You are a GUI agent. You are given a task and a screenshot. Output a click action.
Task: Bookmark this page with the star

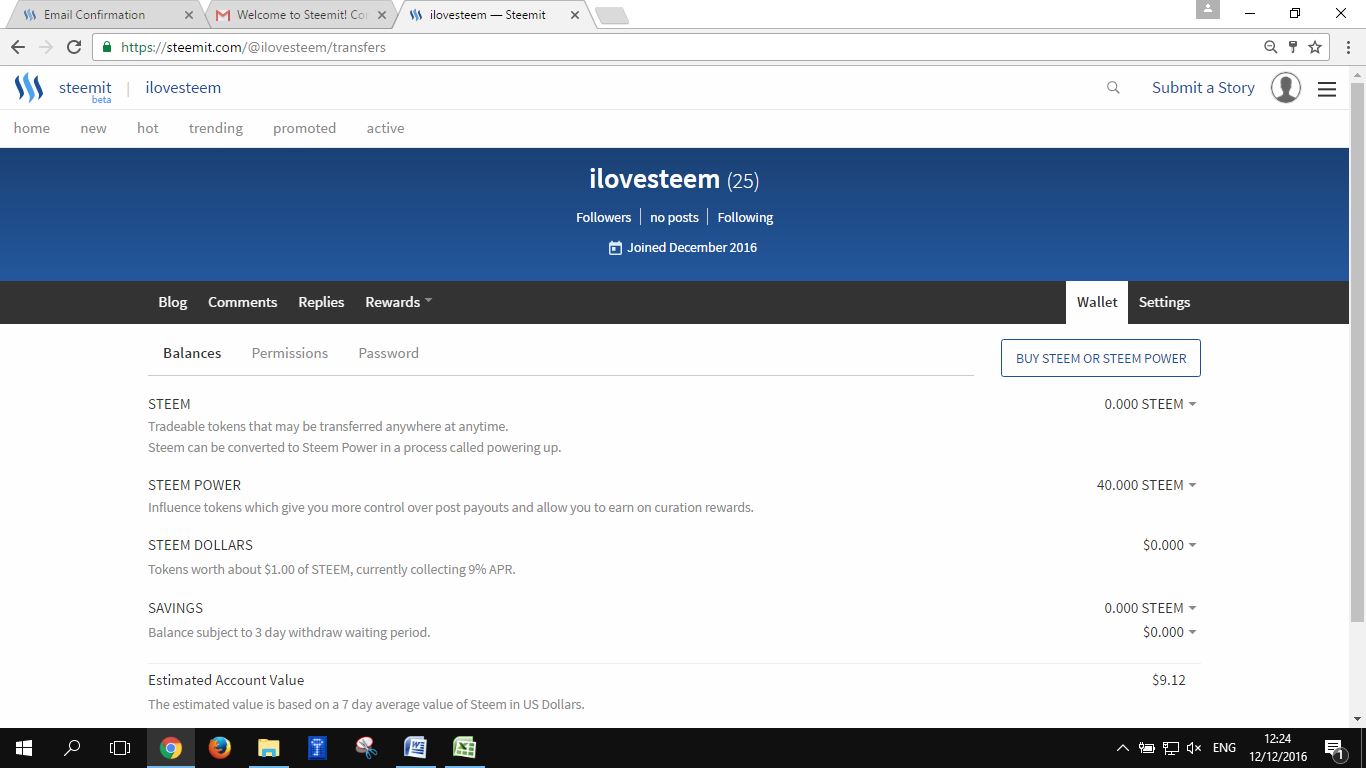click(x=1315, y=47)
